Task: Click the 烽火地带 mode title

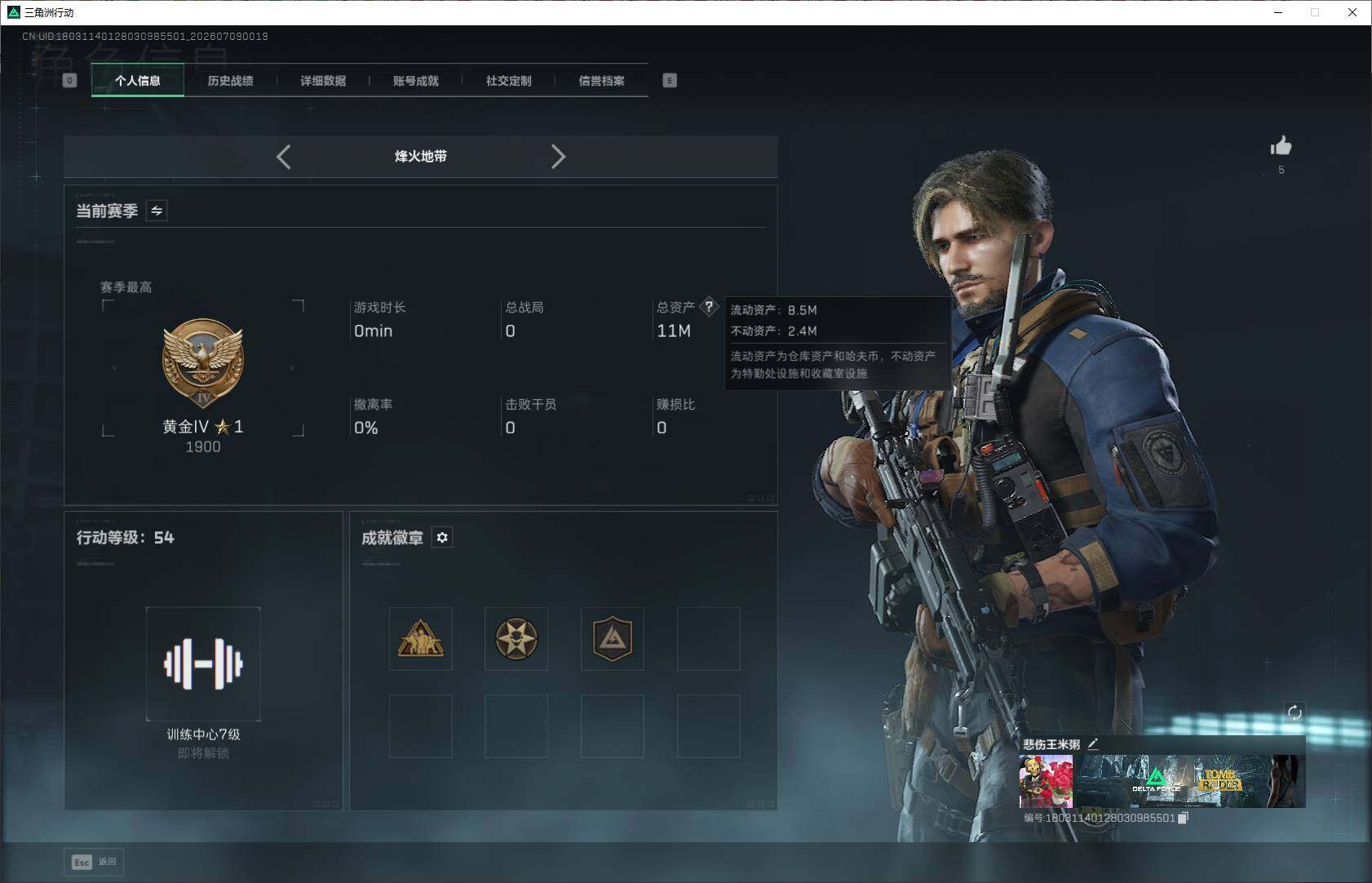Action: tap(421, 156)
